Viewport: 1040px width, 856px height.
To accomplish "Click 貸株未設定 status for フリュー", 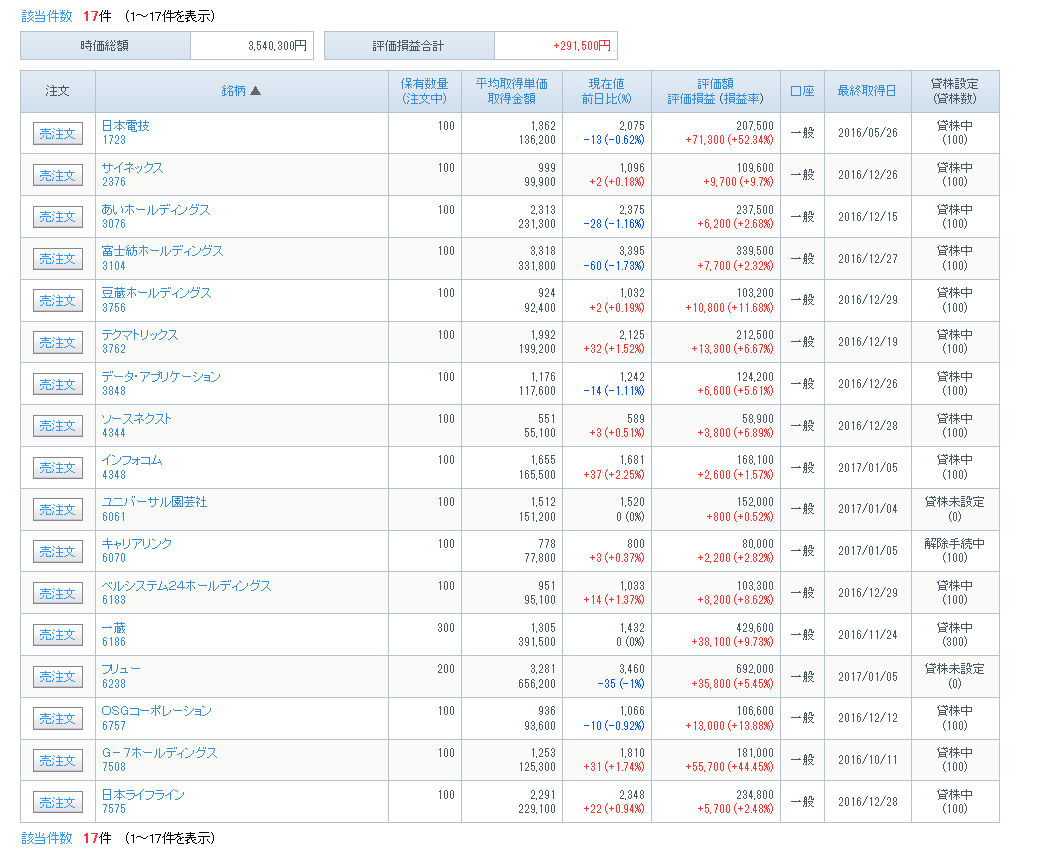I will (954, 669).
